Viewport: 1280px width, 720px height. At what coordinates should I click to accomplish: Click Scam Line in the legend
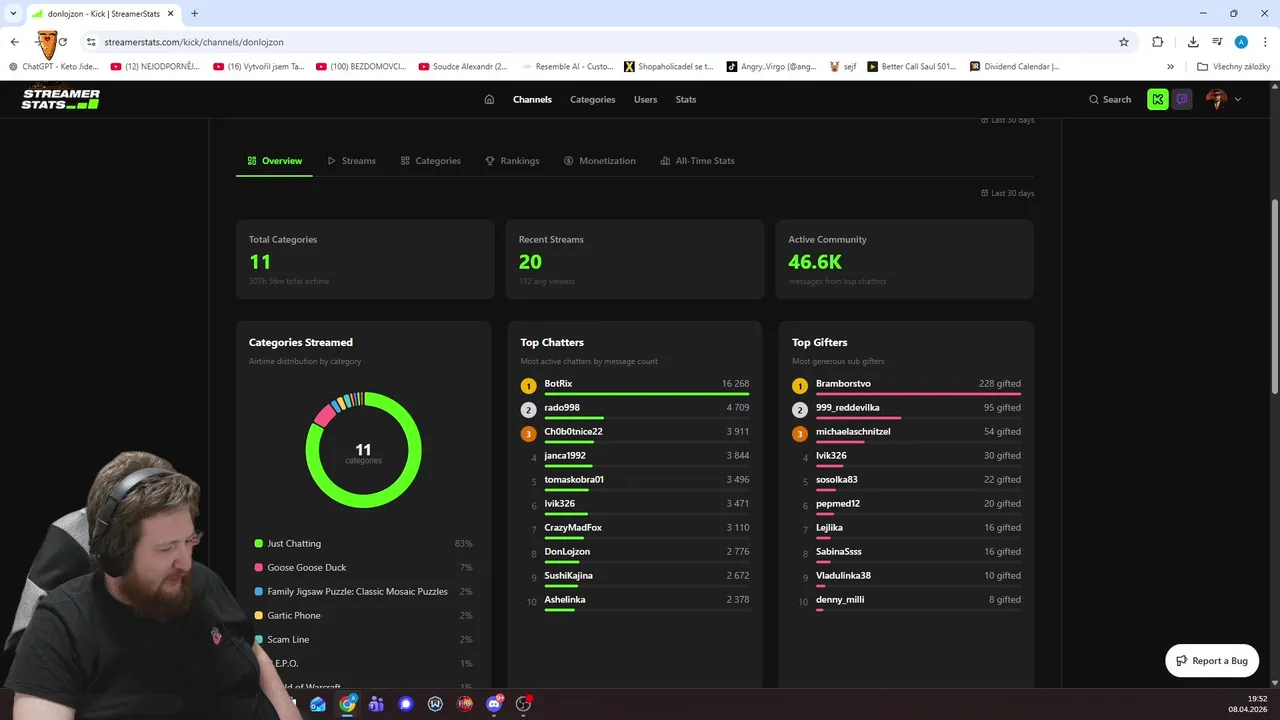pyautogui.click(x=288, y=640)
